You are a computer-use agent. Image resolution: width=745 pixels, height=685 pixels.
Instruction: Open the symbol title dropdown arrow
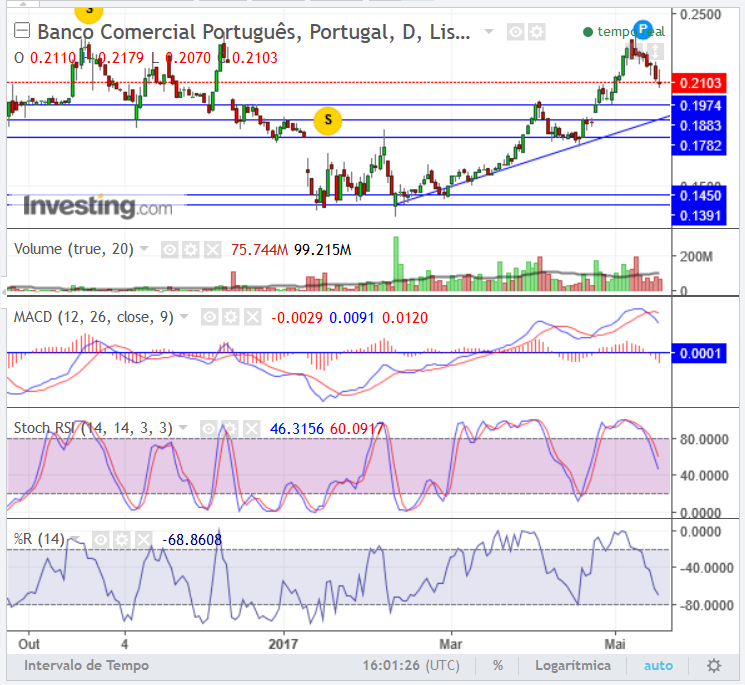tap(488, 32)
